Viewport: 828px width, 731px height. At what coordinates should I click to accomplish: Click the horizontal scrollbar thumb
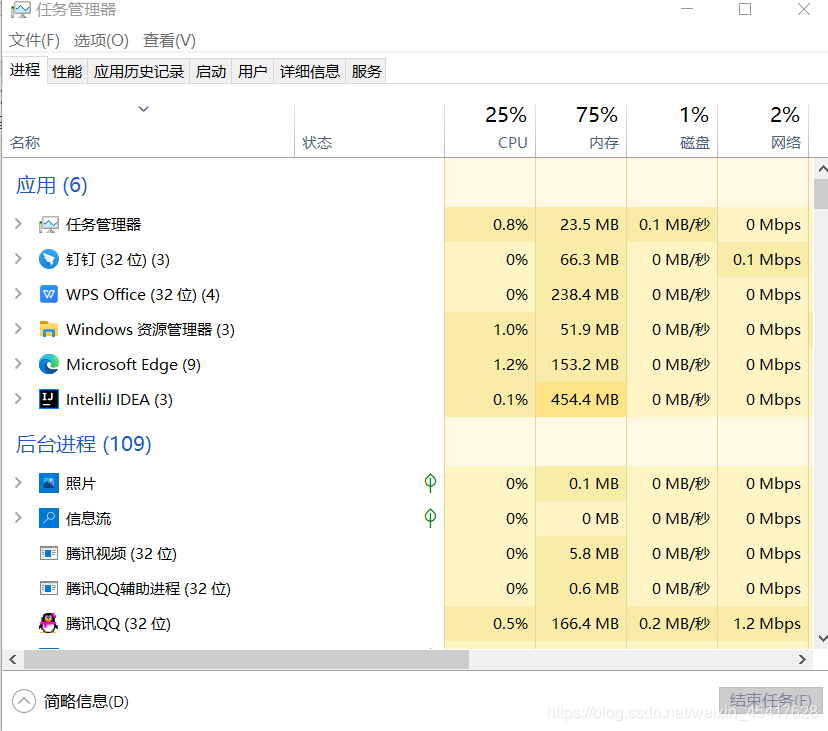247,659
